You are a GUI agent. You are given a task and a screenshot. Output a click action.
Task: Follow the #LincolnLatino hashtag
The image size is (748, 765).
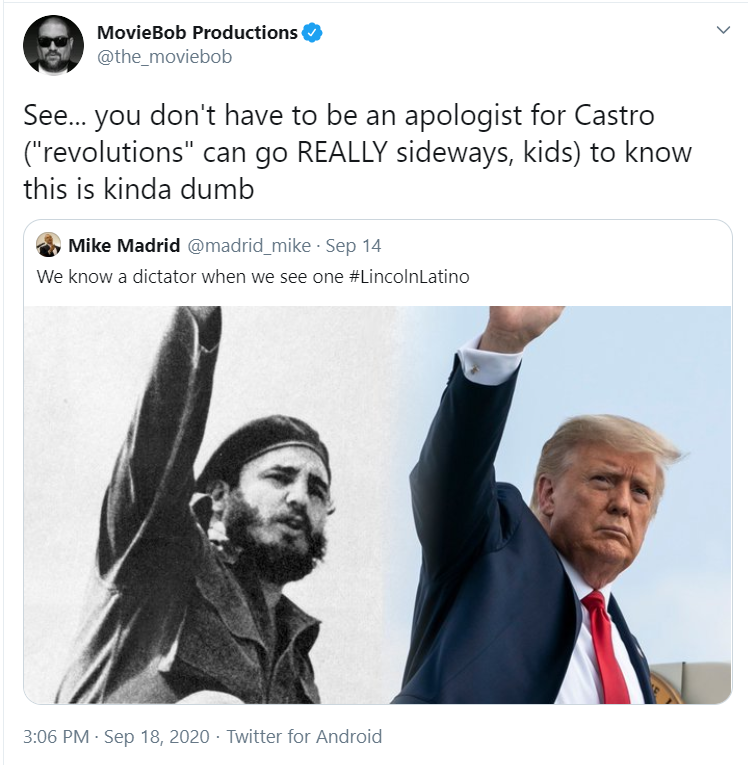409,277
